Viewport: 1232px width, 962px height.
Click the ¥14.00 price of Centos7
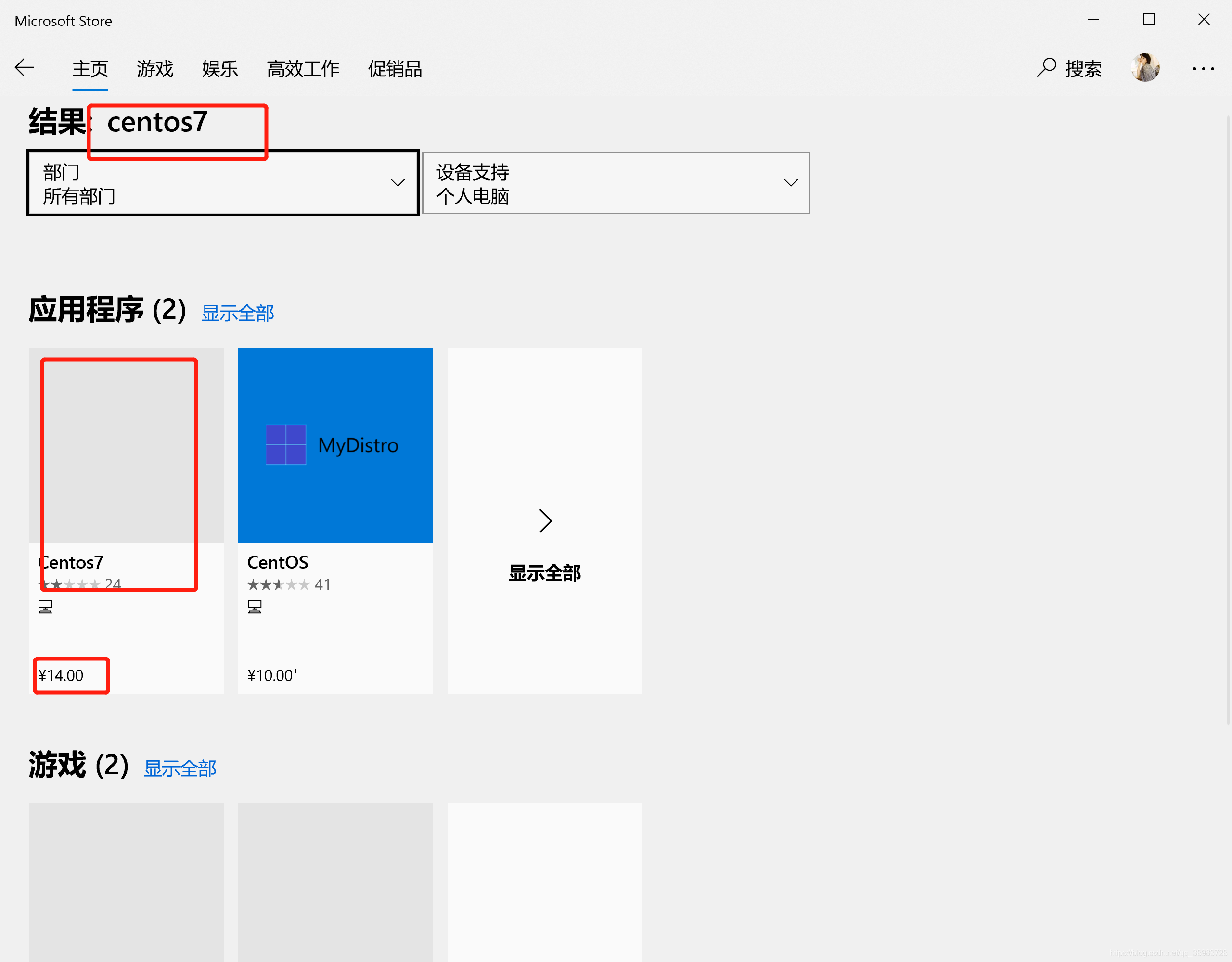point(60,675)
